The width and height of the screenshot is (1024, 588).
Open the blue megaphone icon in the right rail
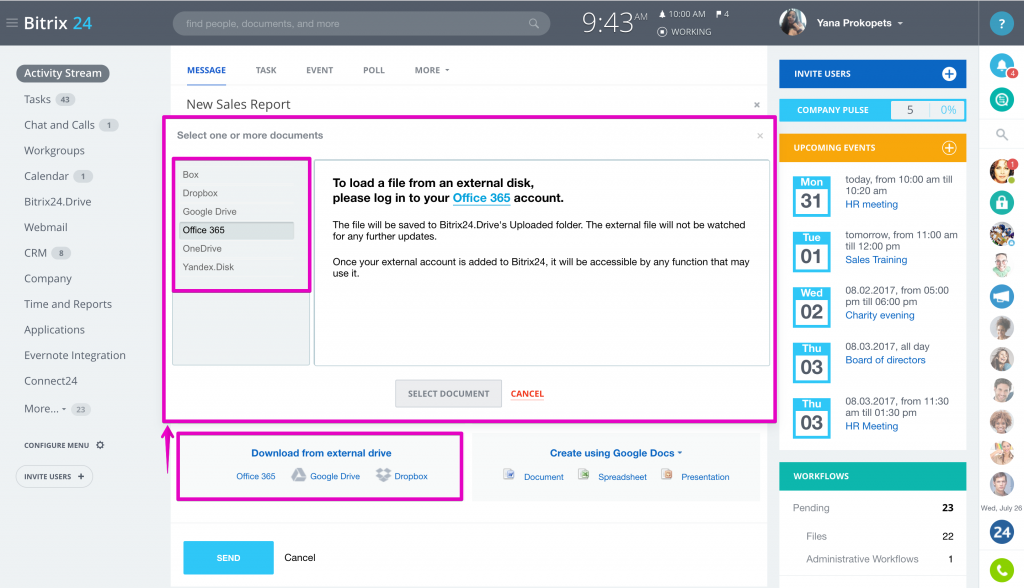click(x=1002, y=297)
